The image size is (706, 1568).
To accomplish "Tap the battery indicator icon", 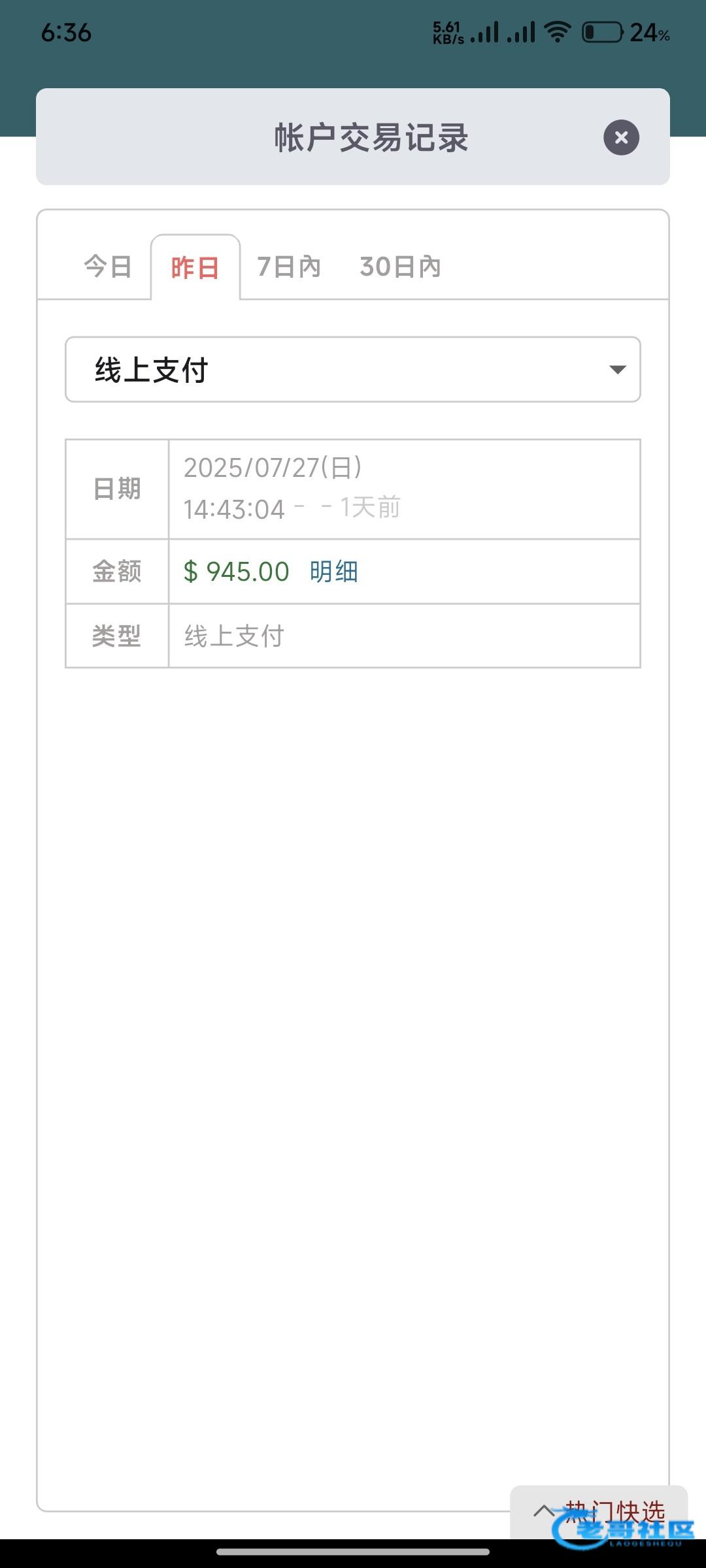I will [x=602, y=32].
